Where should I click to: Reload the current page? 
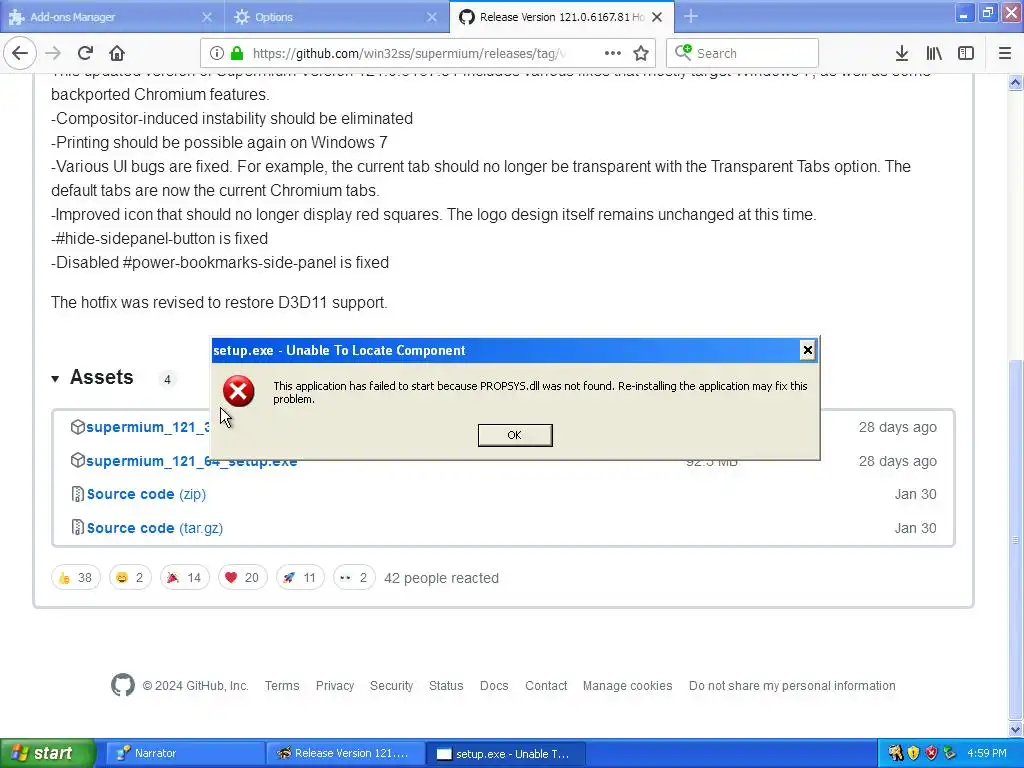pyautogui.click(x=85, y=54)
